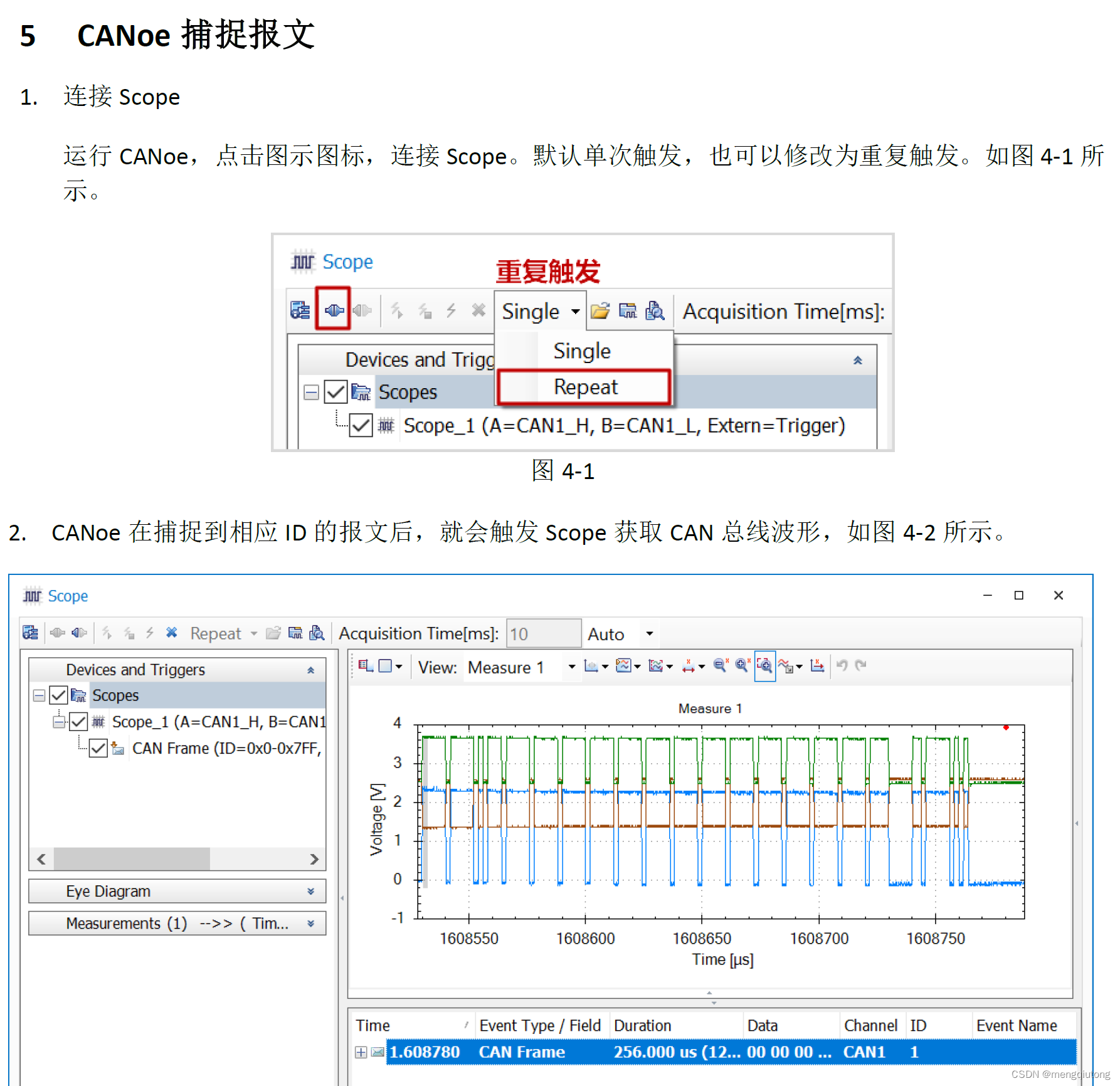Click the disconnect icon in lower Scope toolbar
Viewport: 1120px width, 1086px height.
coord(79,633)
